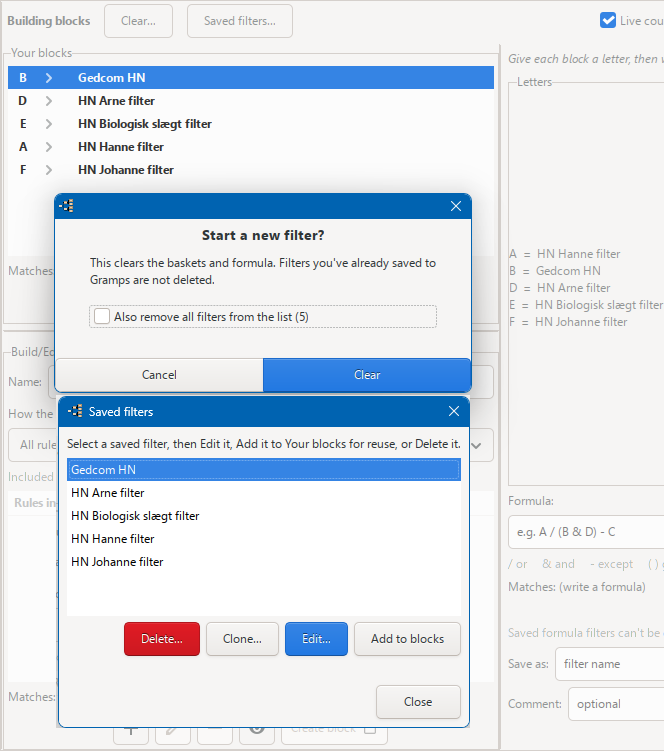The height and width of the screenshot is (751, 664).
Task: Click the - except operator hint below the formula
Action: [611, 564]
